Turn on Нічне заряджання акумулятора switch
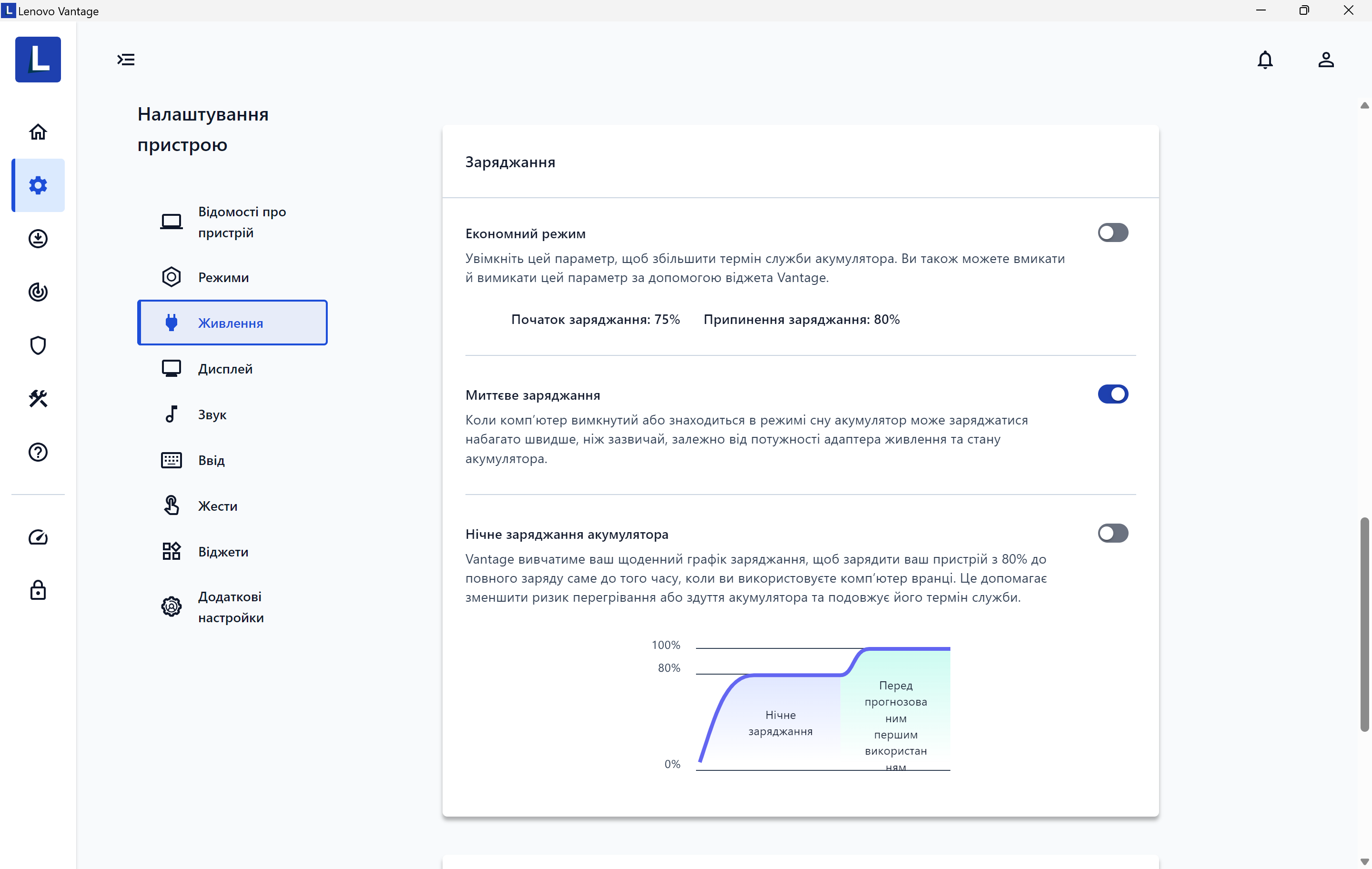The width and height of the screenshot is (1372, 869). (1112, 534)
